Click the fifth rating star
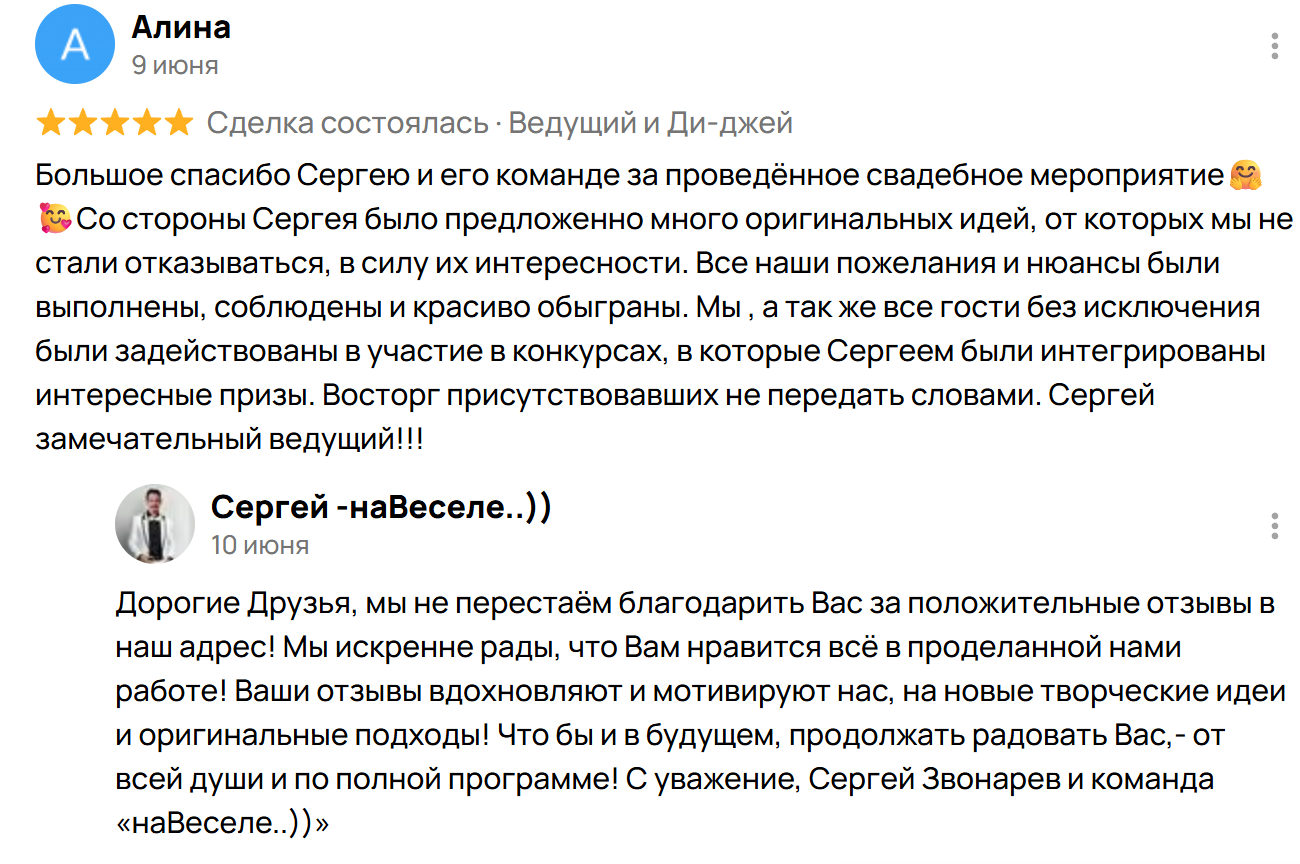1300x864 pixels. (x=177, y=124)
